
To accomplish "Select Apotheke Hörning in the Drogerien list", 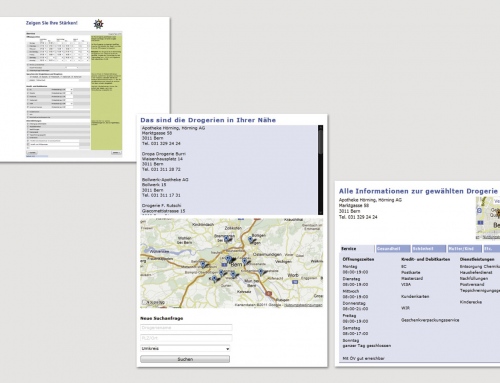I will coord(173,128).
